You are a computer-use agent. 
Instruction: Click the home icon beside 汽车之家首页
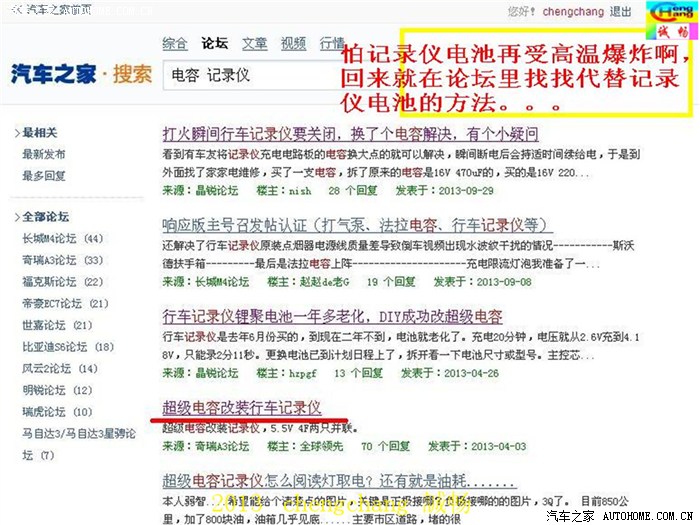pos(17,11)
